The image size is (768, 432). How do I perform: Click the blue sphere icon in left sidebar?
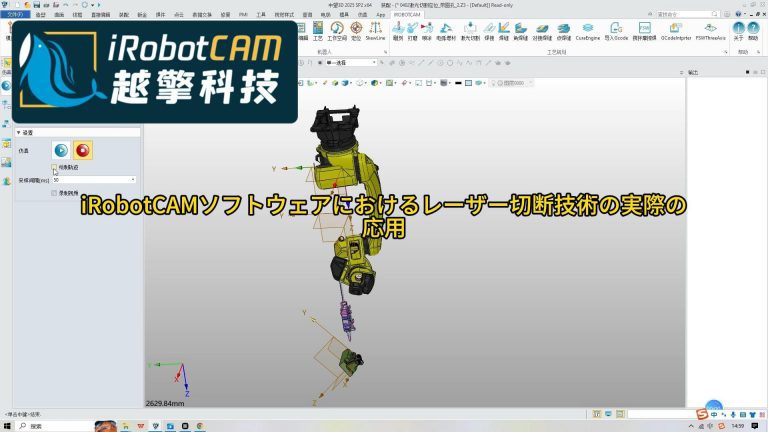tap(6, 86)
